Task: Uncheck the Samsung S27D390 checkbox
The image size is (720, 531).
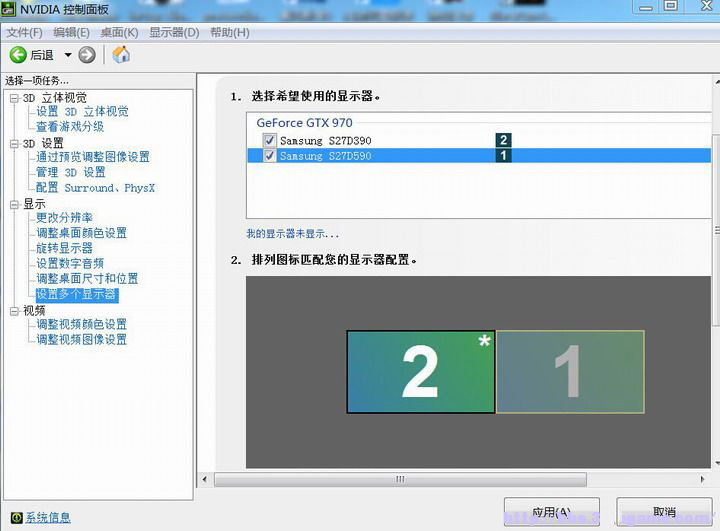Action: click(270, 140)
